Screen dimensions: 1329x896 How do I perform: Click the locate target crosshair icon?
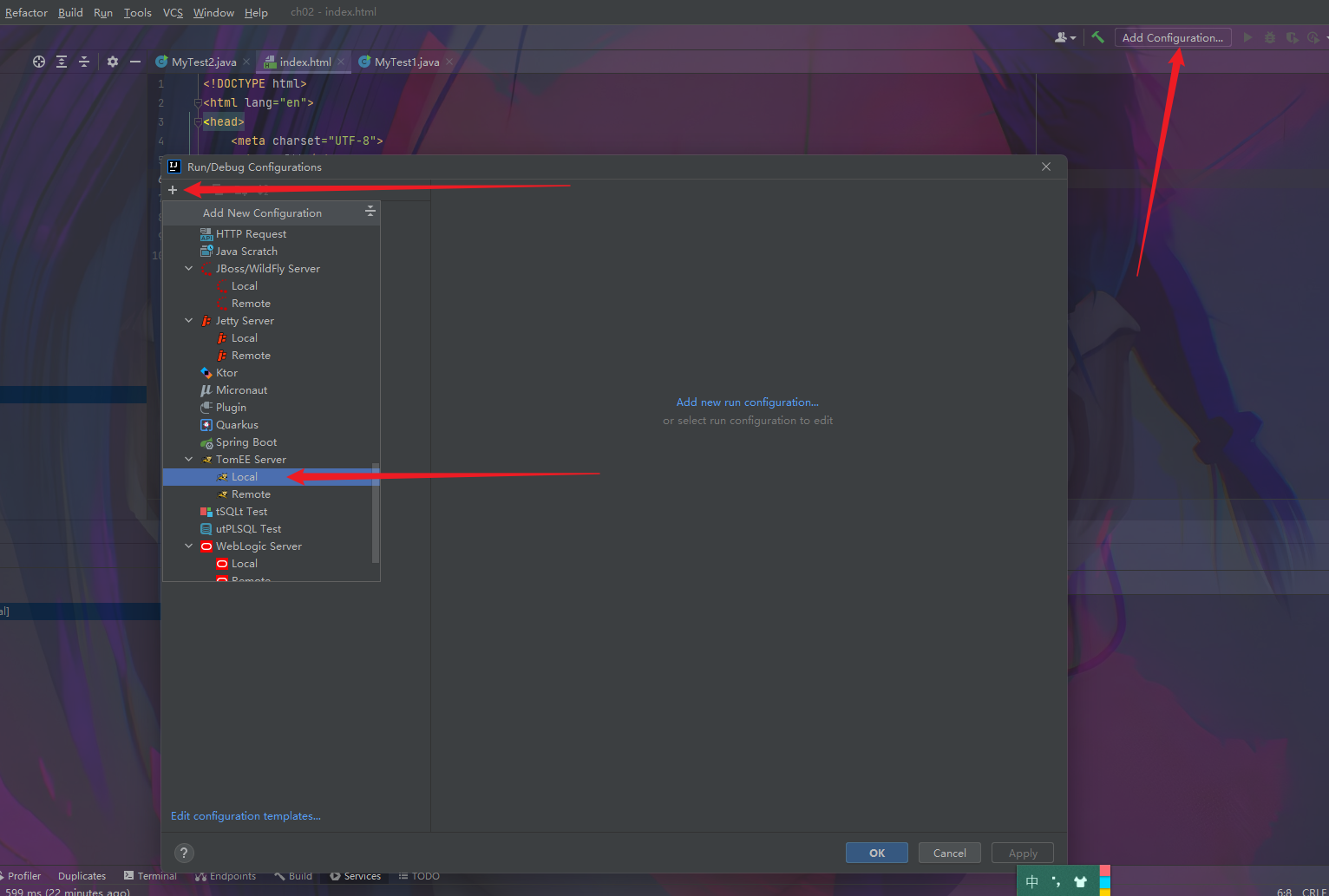(x=39, y=62)
